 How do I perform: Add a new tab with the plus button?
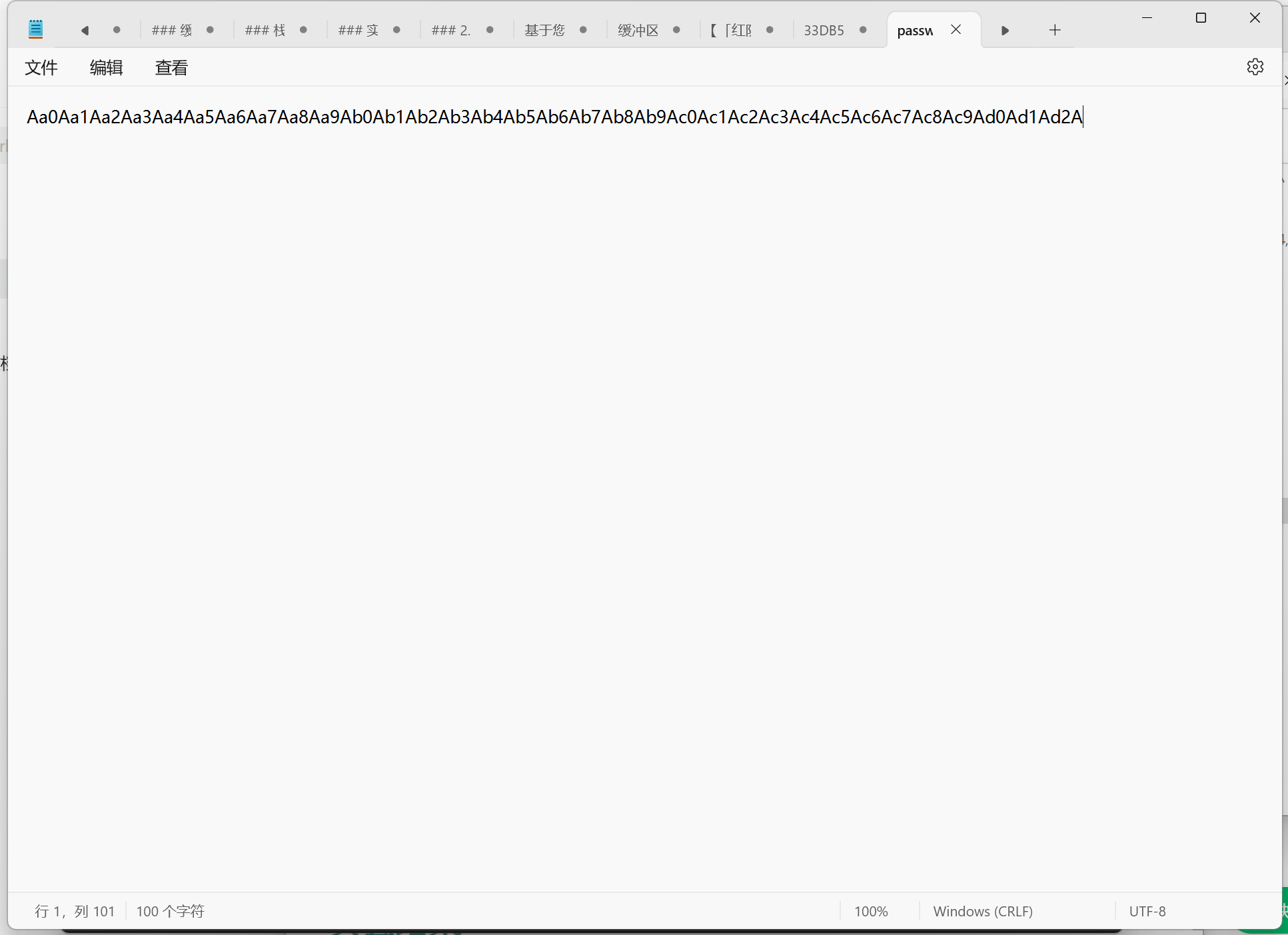click(x=1054, y=30)
